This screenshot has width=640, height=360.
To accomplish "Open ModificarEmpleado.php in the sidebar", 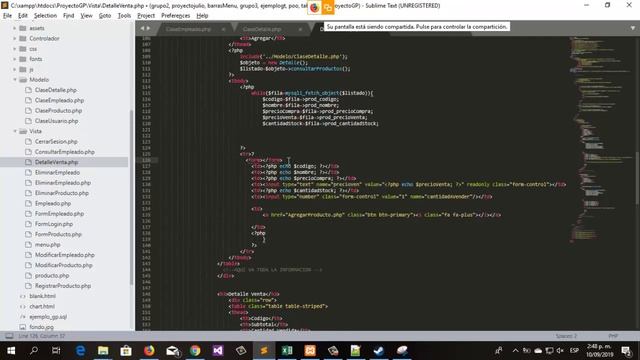I will click(x=64, y=255).
